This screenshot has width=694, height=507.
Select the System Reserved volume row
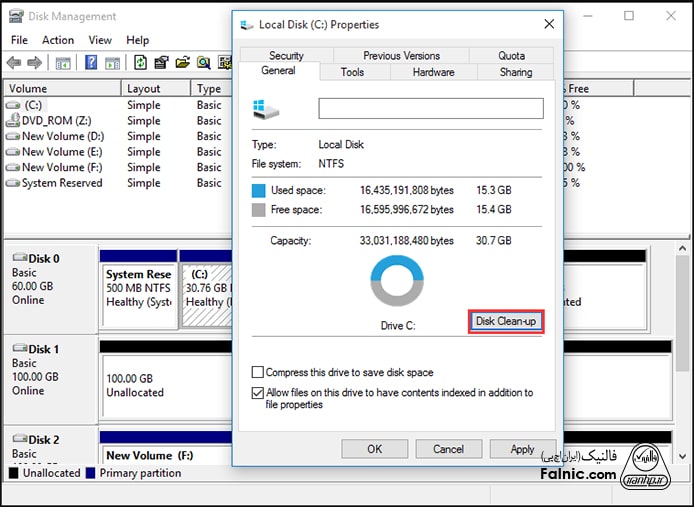pos(62,183)
